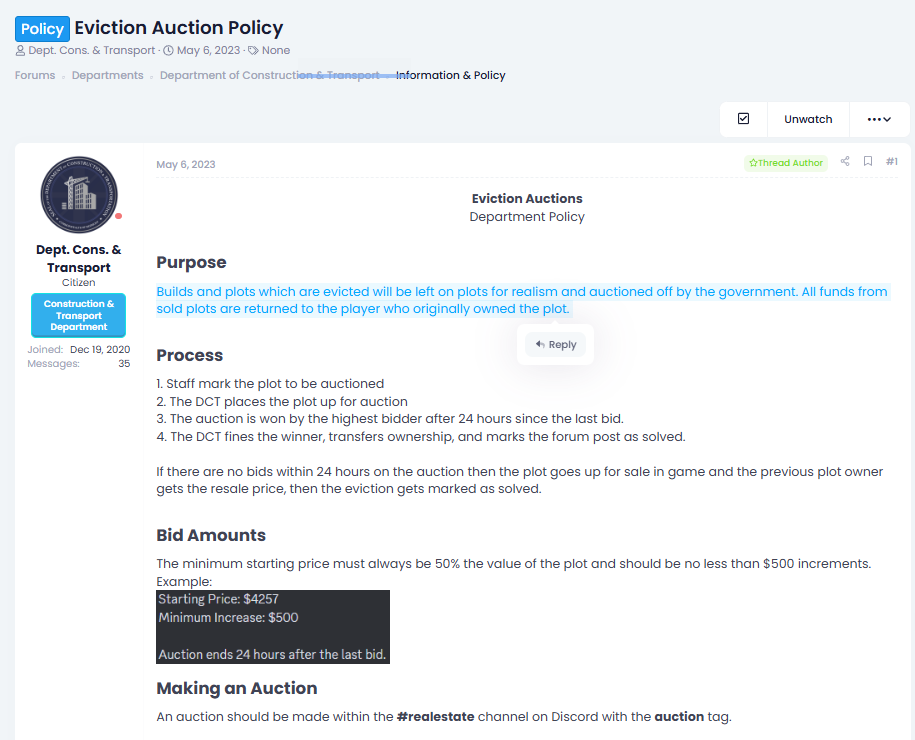Click the Construction & Transport Department banner
Screen dimensions: 915x740
click(79, 315)
